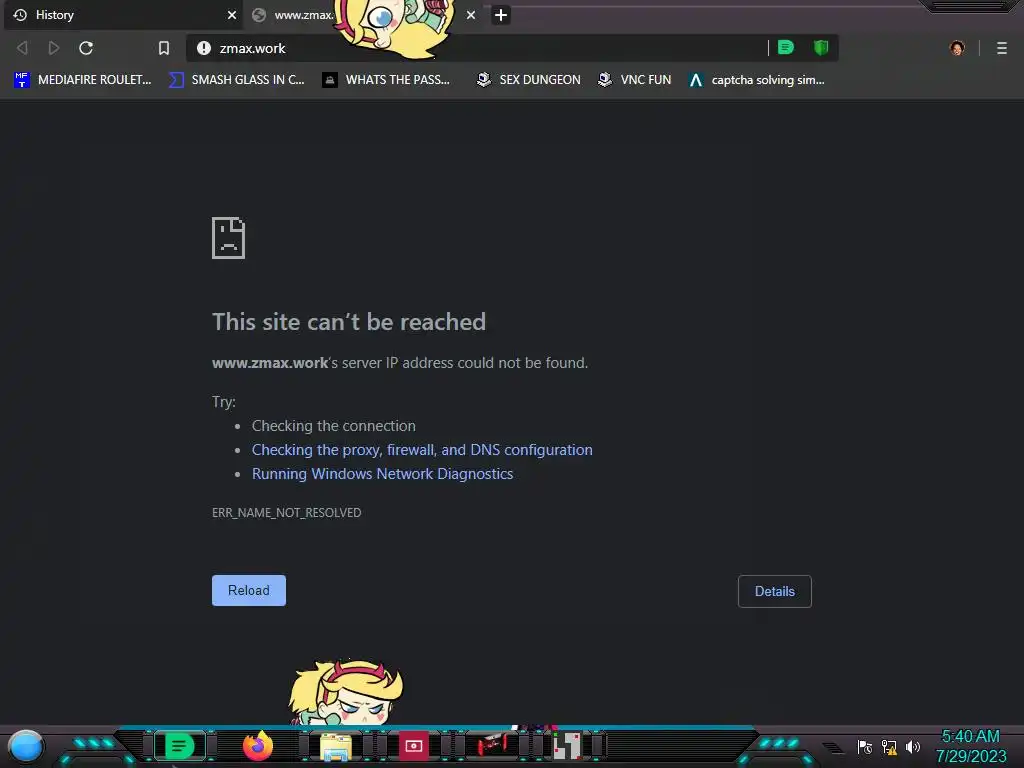Open the browser main menu
Screen dimensions: 1024x768
pos(1002,48)
